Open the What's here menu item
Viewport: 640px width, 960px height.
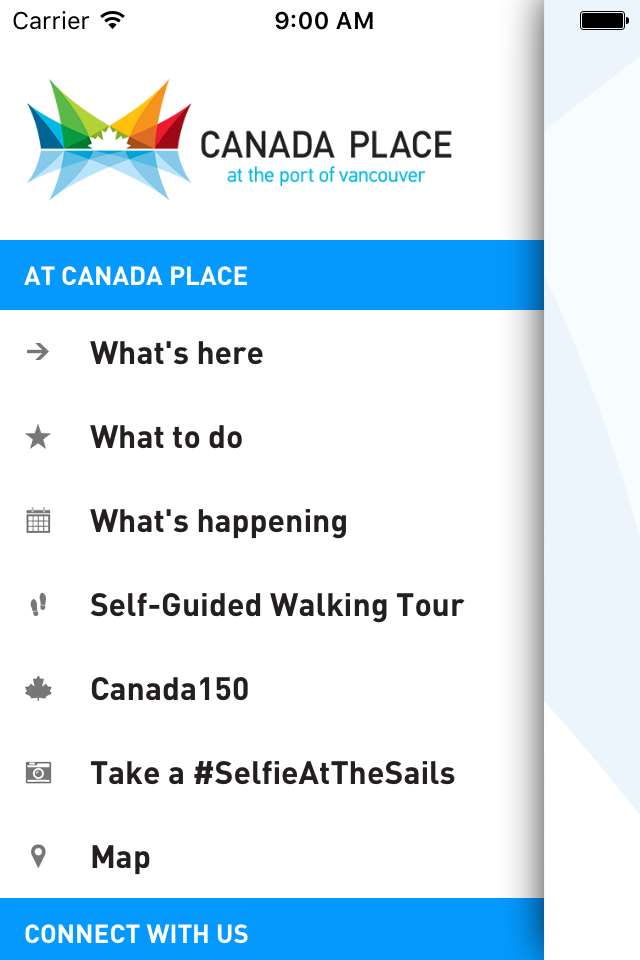[177, 353]
